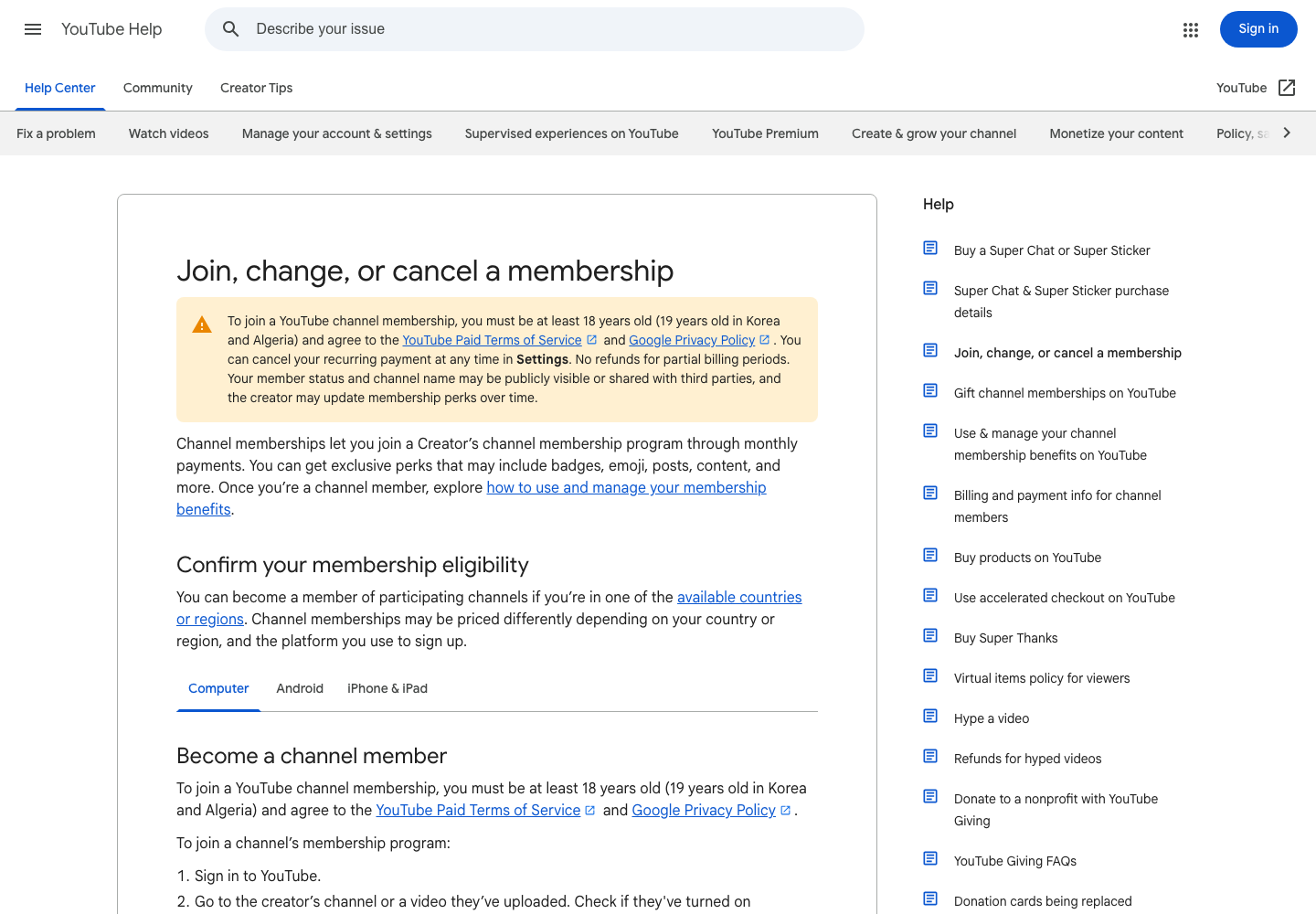This screenshot has height=914, width=1316.
Task: Open the hamburger main menu
Action: point(33,29)
